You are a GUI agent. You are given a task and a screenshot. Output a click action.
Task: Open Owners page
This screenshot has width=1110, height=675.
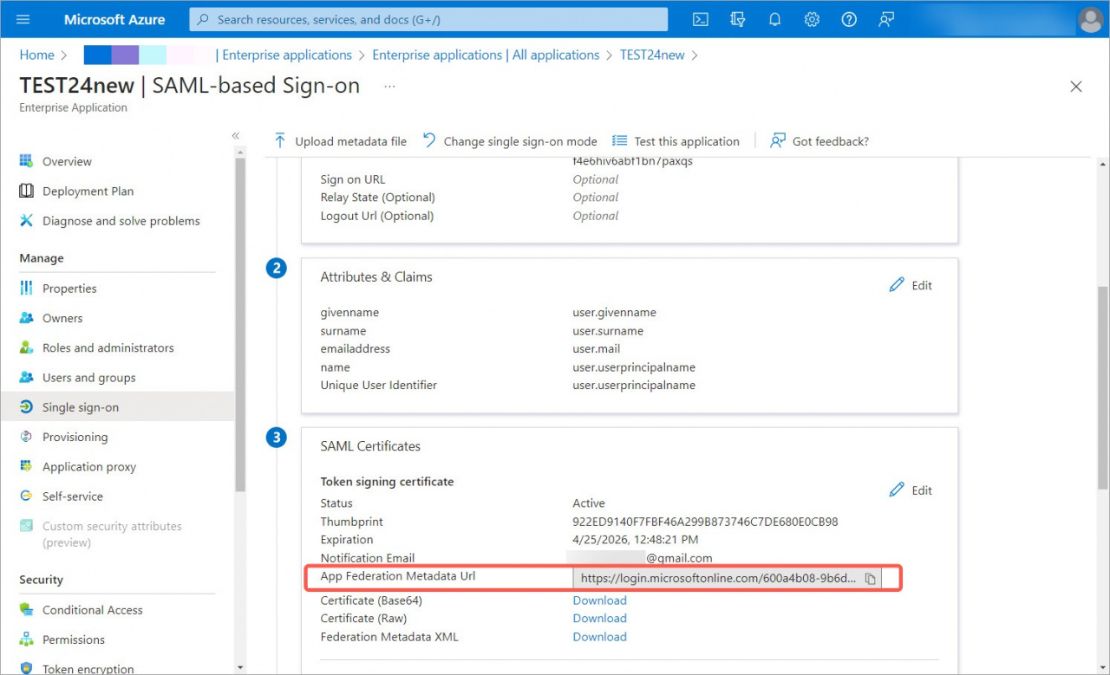(51, 318)
